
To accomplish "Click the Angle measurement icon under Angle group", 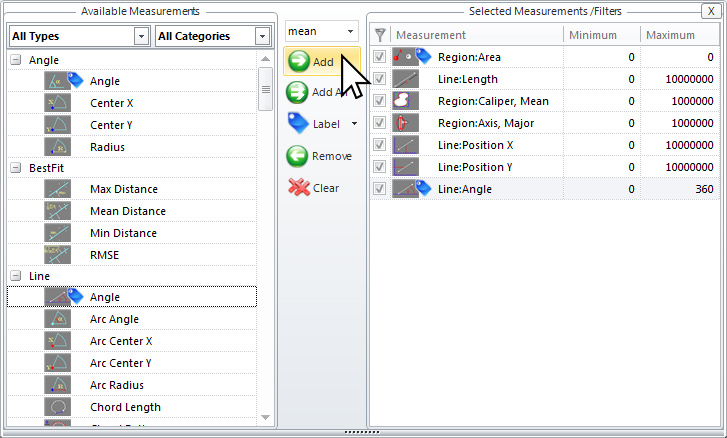I will (x=58, y=81).
